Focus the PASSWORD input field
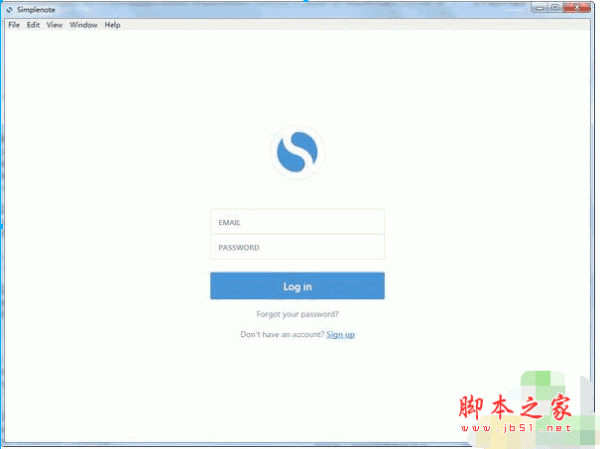600x449 pixels. (297, 247)
